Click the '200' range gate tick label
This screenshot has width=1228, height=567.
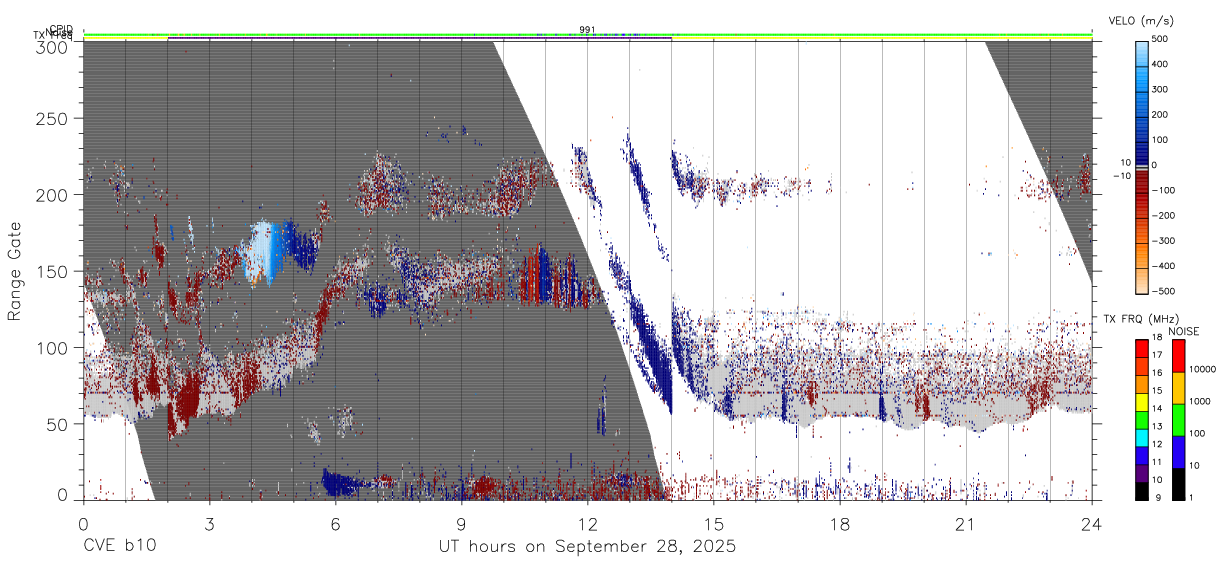coord(54,194)
